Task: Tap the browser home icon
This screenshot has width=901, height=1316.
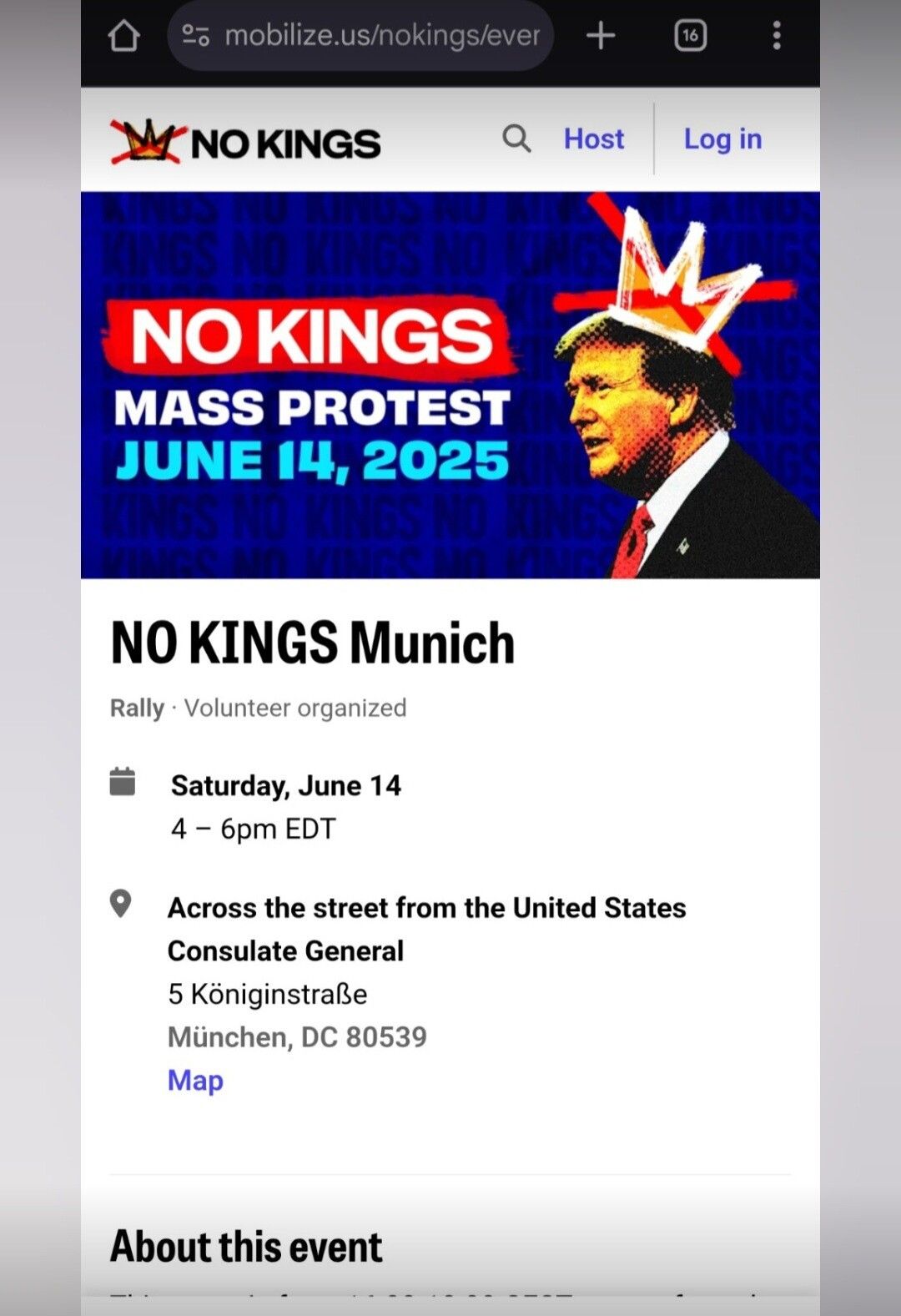Action: point(124,36)
